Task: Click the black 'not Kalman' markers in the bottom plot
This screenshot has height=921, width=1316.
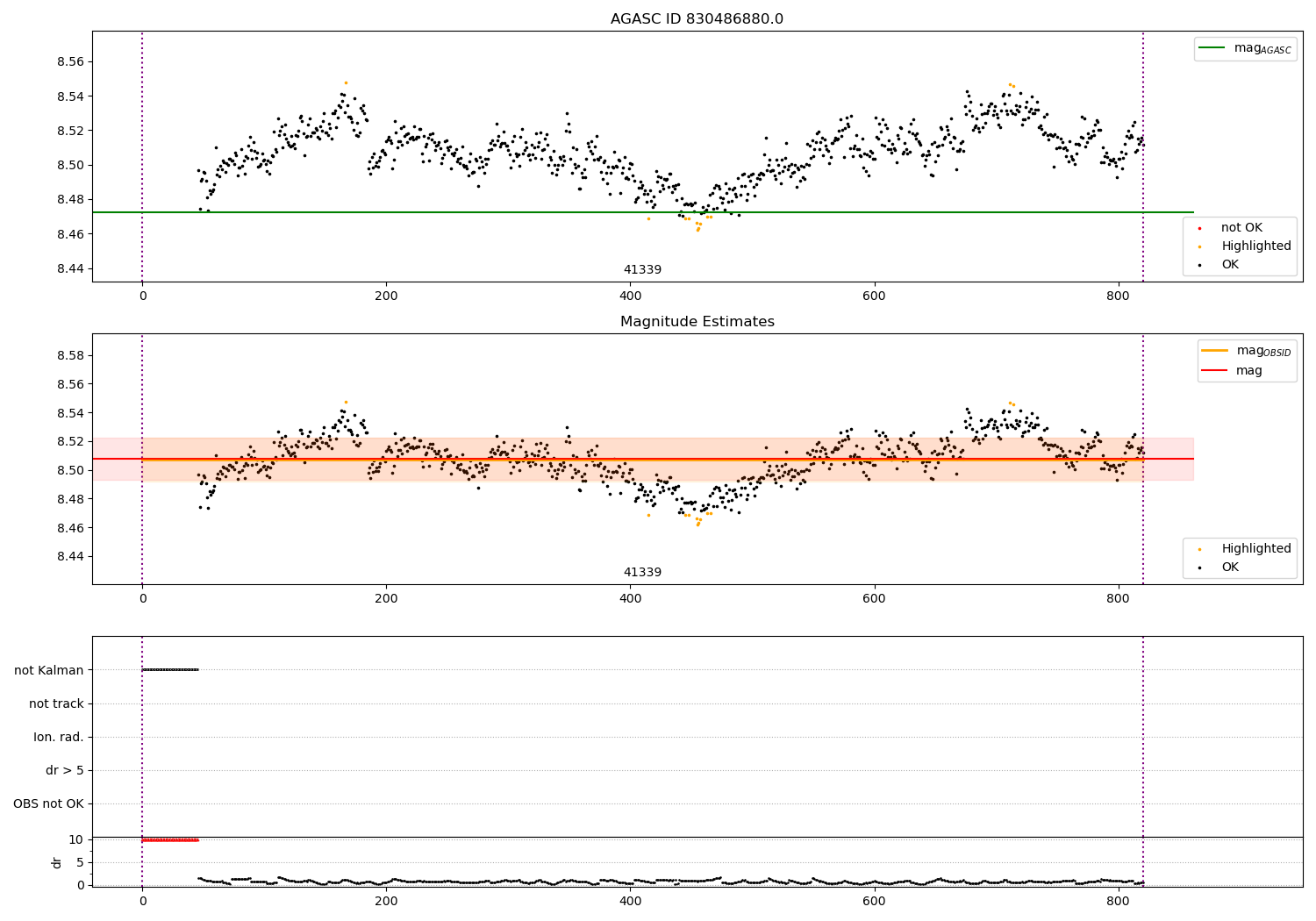Action: tap(170, 670)
